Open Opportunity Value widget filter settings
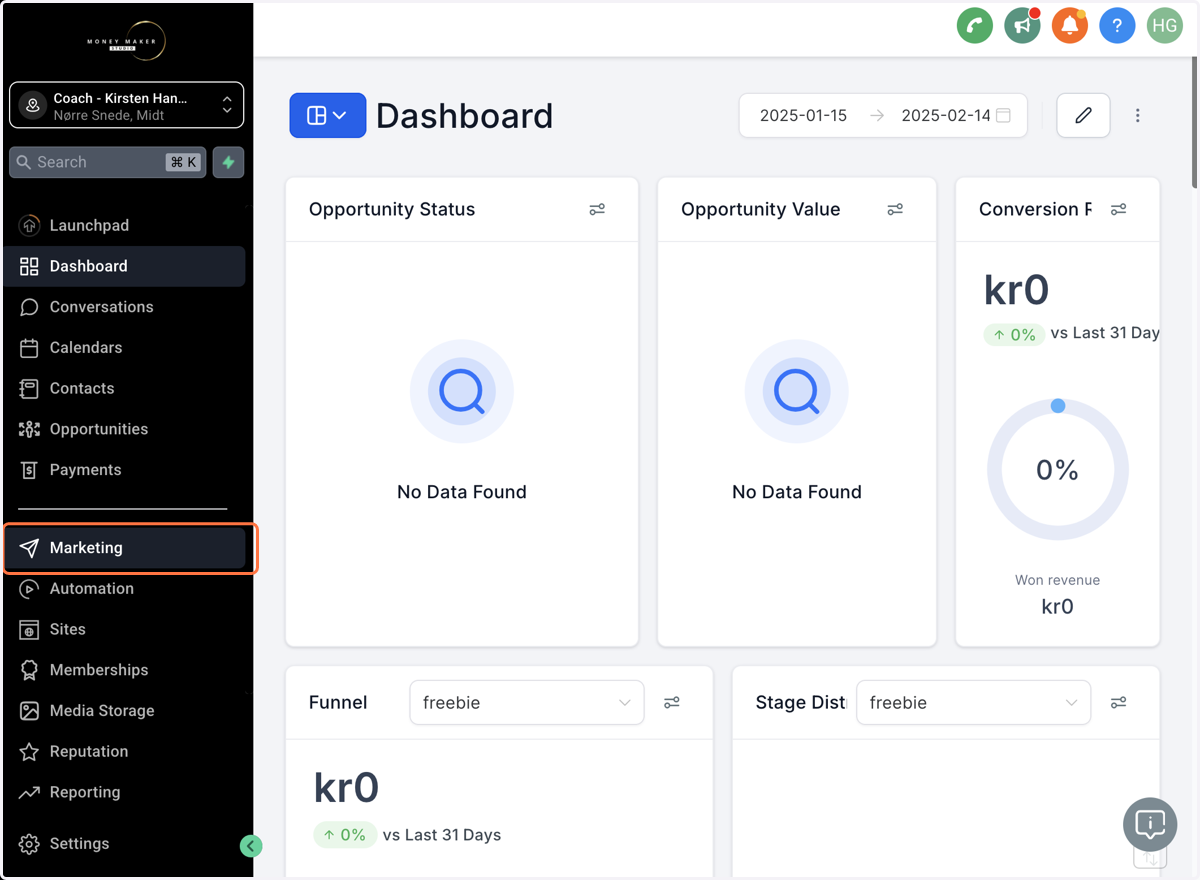Screen dimensions: 1200x880 (895, 209)
